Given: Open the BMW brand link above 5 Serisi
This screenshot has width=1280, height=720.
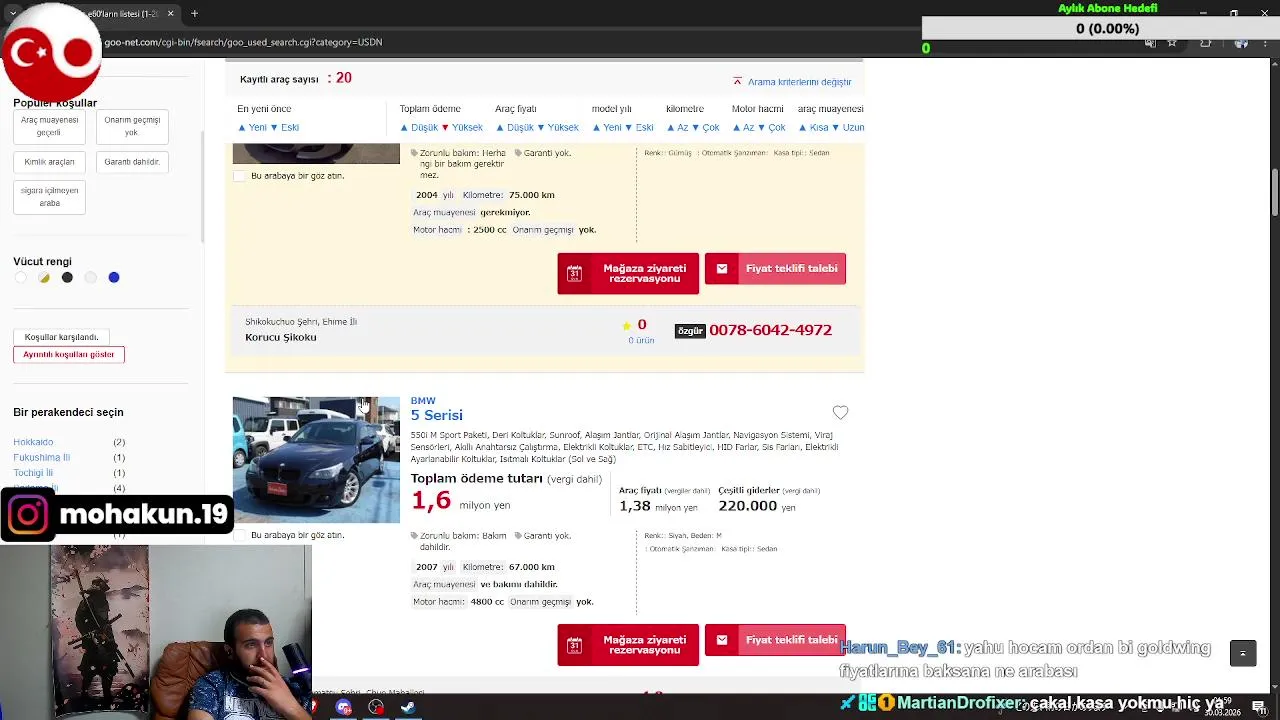Looking at the screenshot, I should coord(423,401).
